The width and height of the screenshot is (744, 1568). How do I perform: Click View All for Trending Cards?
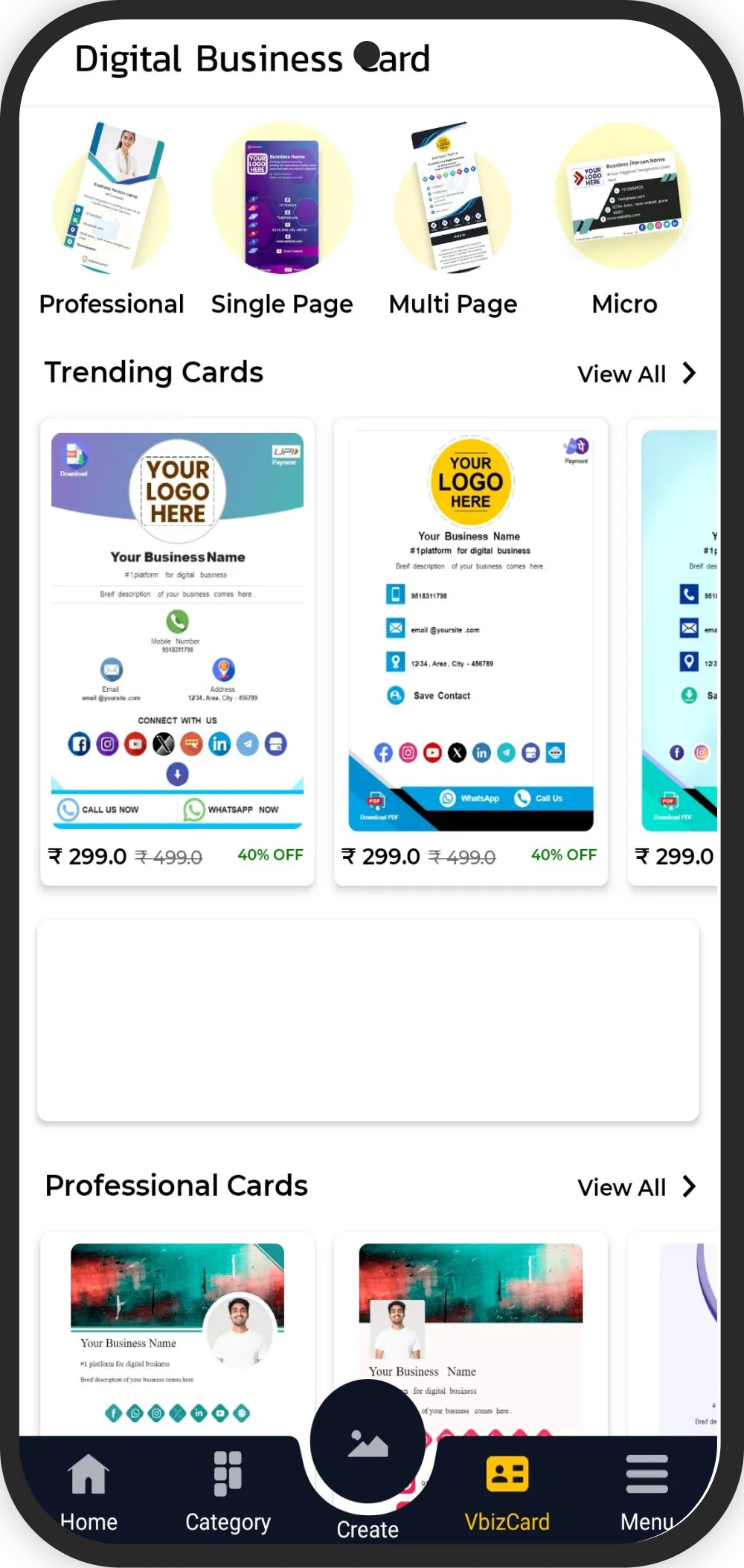[622, 374]
